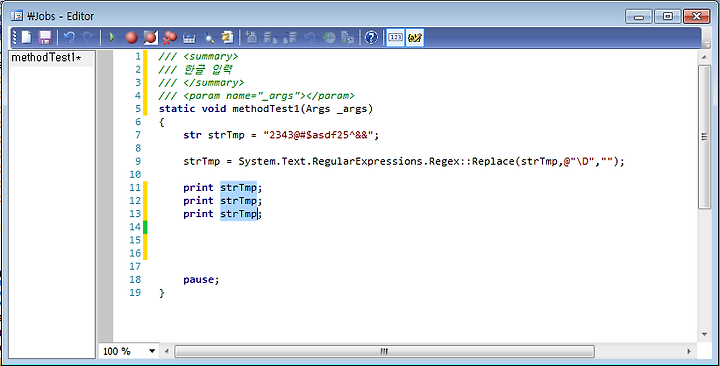Click the opening brace on line 6
Image resolution: width=720 pixels, height=366 pixels.
point(162,122)
